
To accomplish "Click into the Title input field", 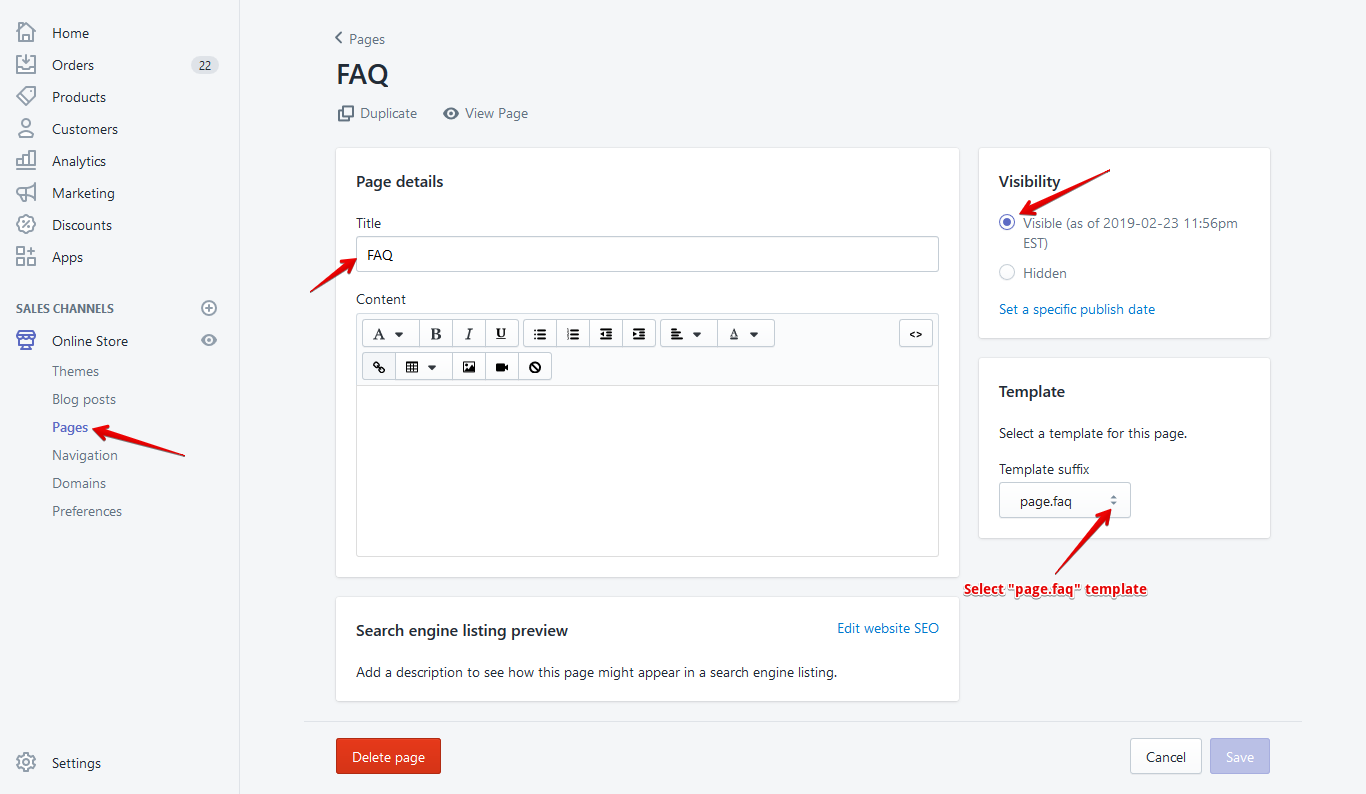I will coord(647,255).
